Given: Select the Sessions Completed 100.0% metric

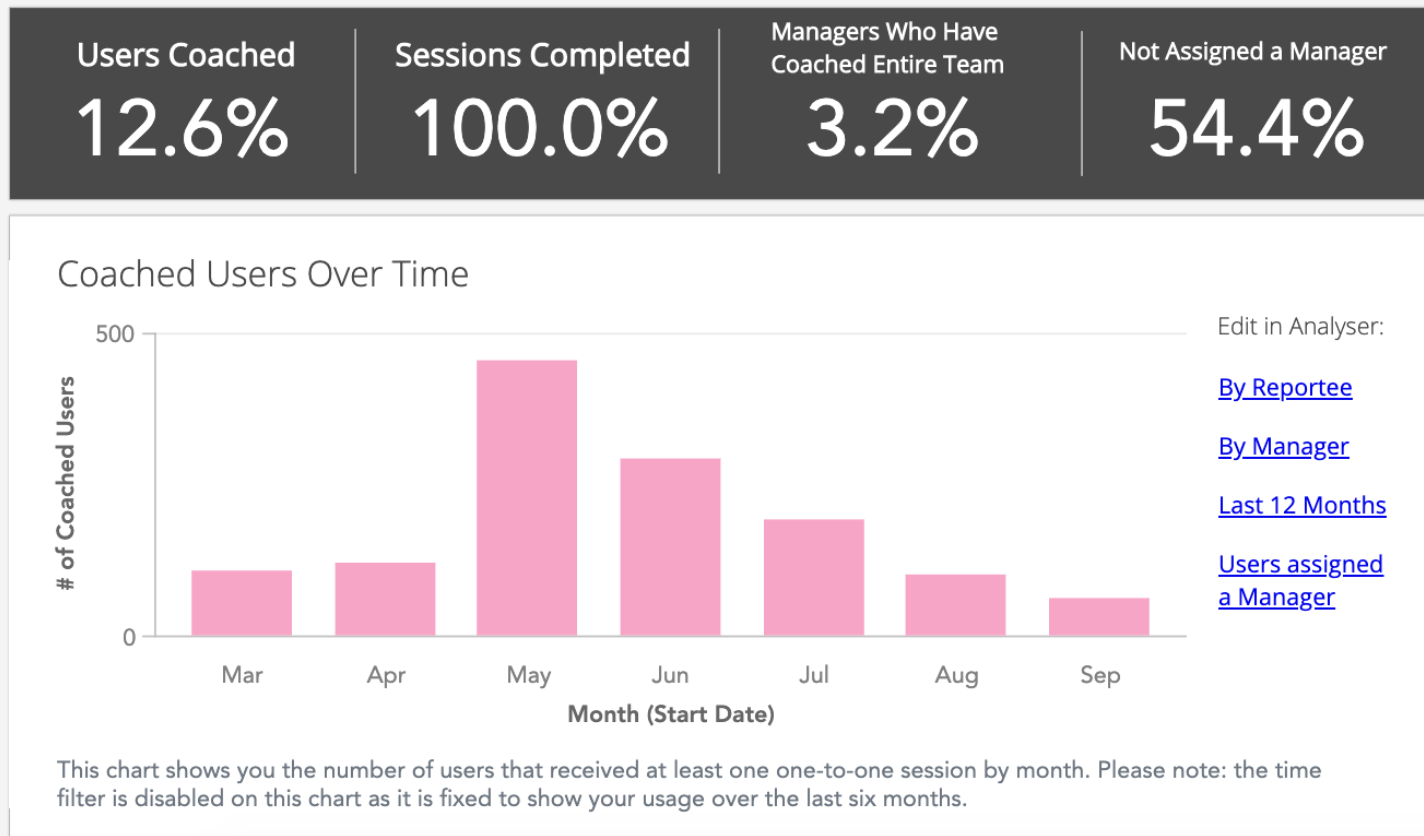Looking at the screenshot, I should (541, 128).
